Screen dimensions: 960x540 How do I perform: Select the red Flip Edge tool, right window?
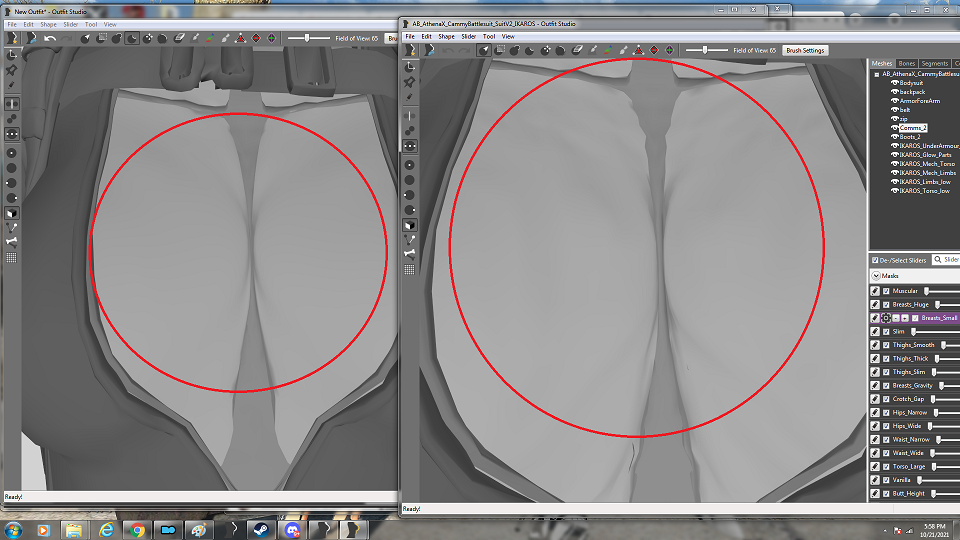click(x=654, y=50)
